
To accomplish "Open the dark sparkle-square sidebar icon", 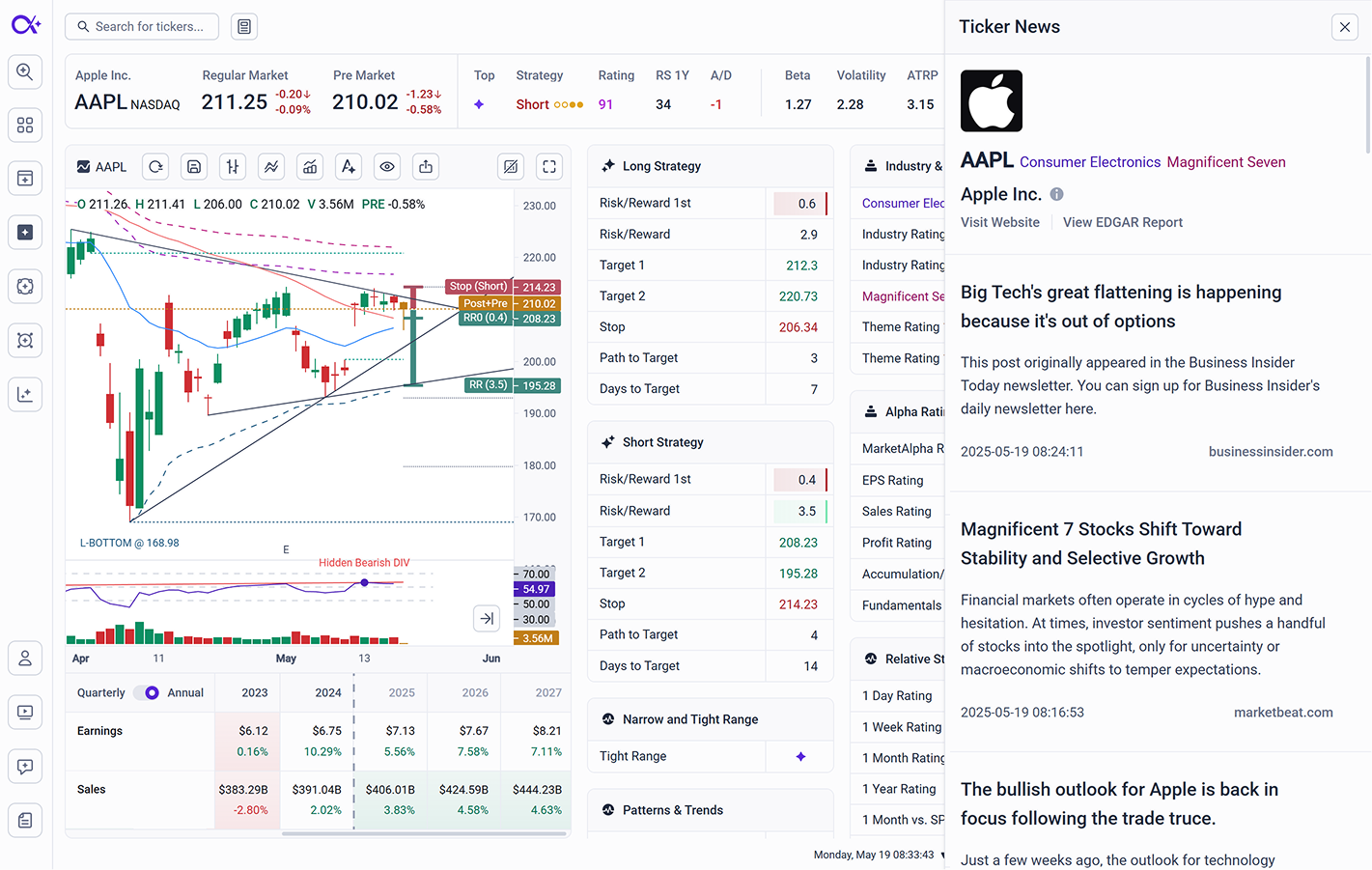I will tap(25, 233).
